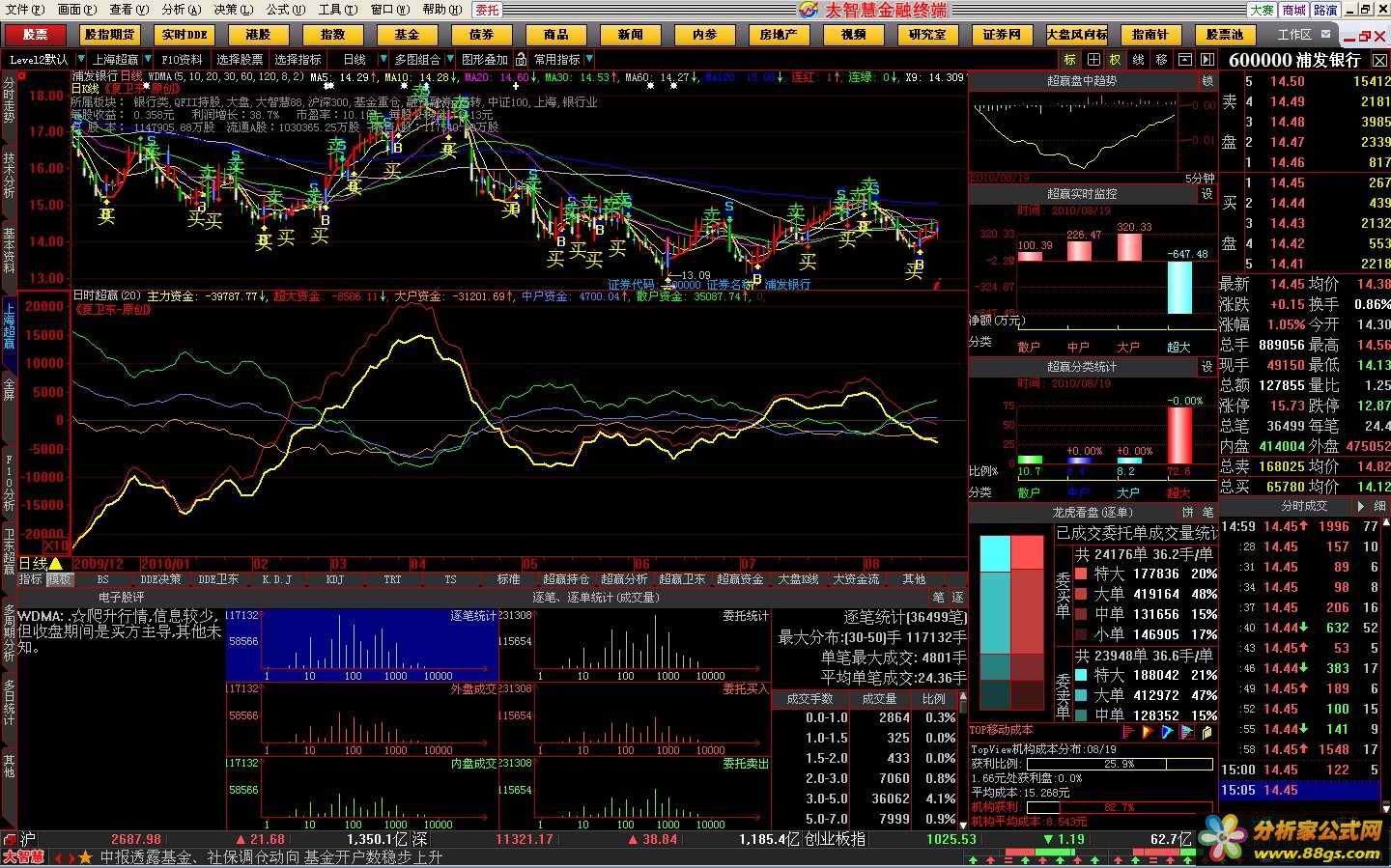The image size is (1391, 868).
Task: Click the star icon in the news ticker
Action: 85,857
